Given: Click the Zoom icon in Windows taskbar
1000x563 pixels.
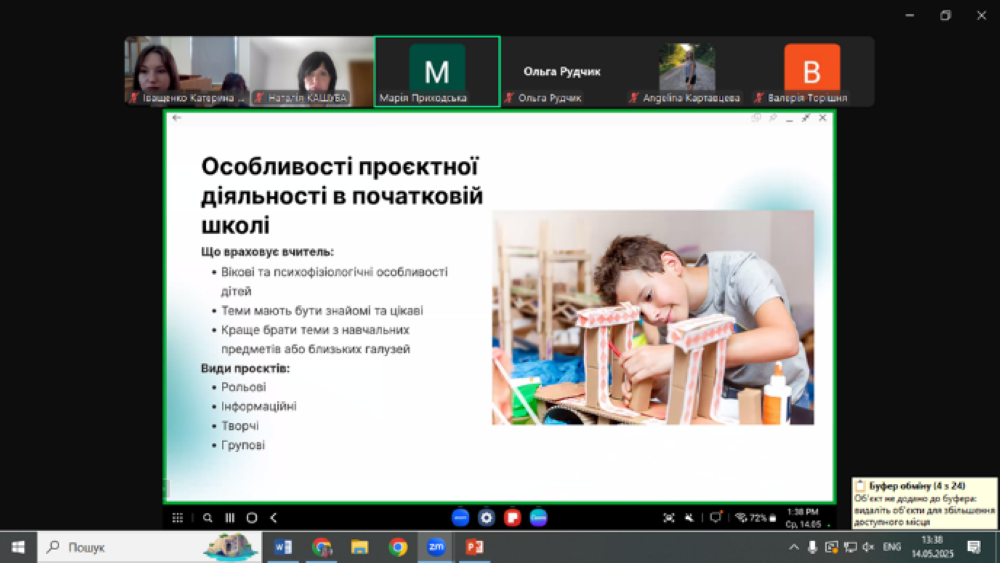Looking at the screenshot, I should 436,547.
